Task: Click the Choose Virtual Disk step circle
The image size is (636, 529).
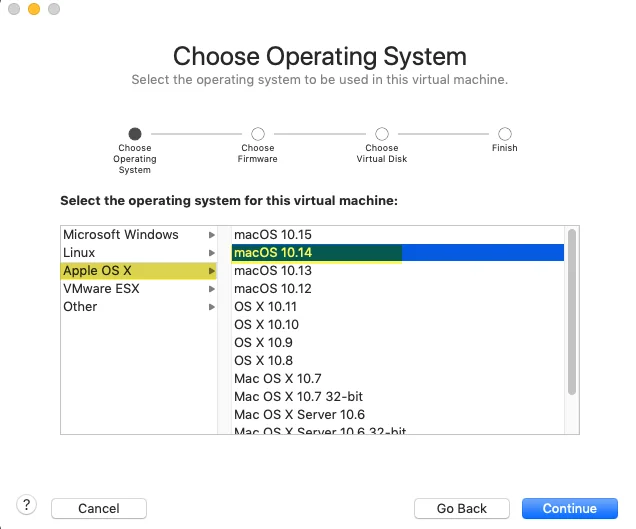Action: (x=382, y=133)
